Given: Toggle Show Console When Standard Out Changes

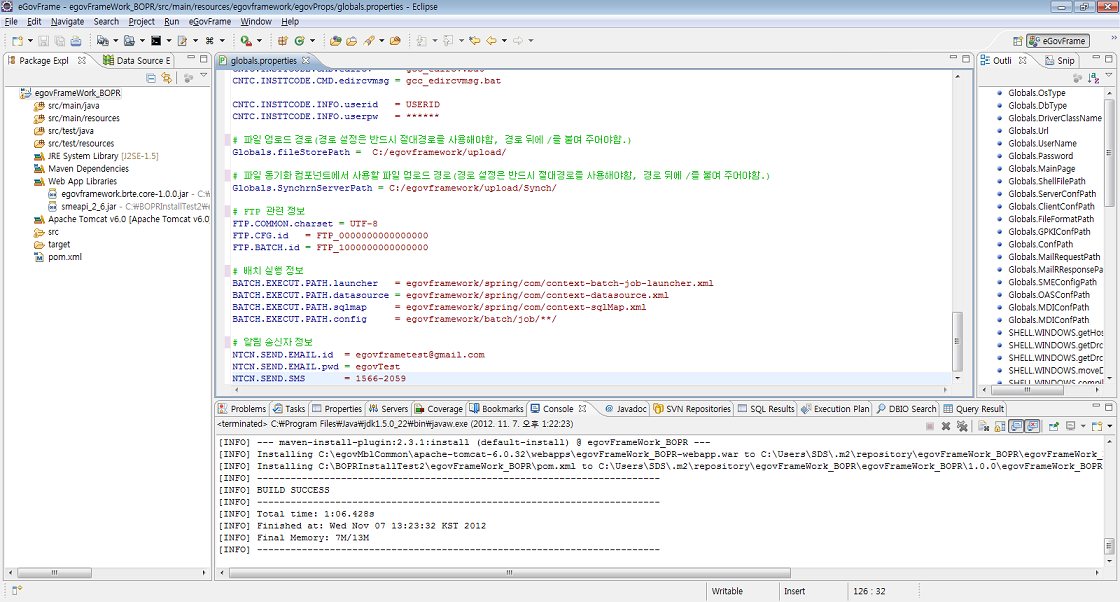Looking at the screenshot, I should [x=1014, y=426].
